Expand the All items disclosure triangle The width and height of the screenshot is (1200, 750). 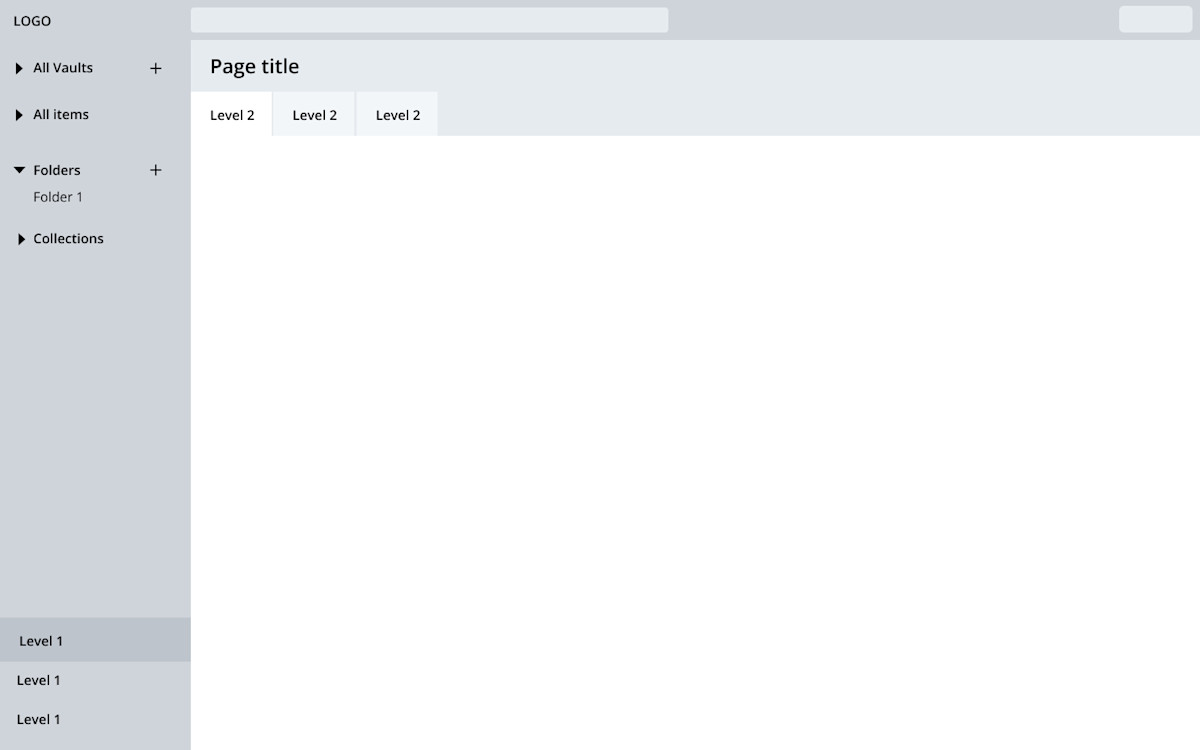19,115
